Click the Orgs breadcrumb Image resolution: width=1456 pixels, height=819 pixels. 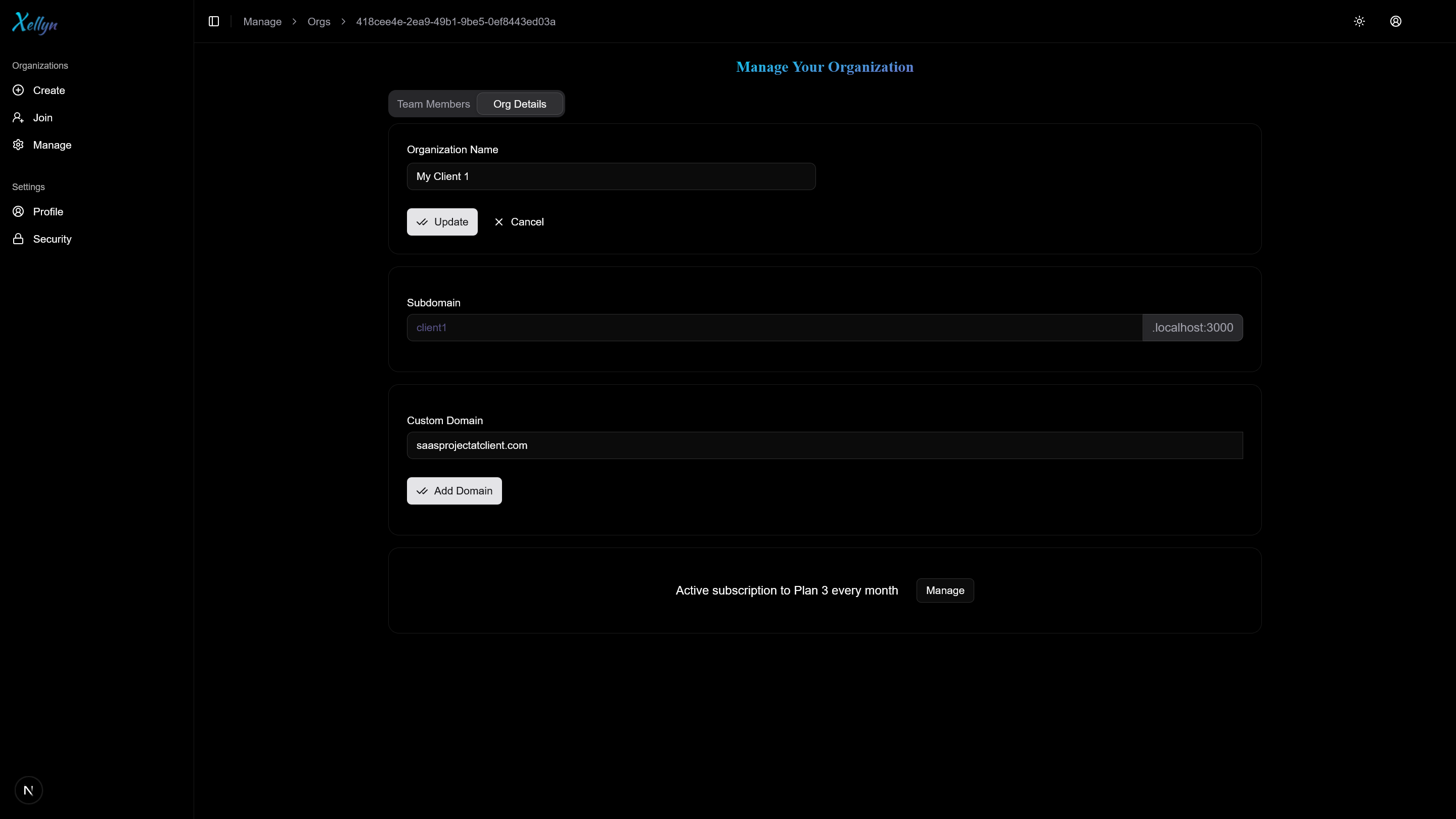point(319,21)
